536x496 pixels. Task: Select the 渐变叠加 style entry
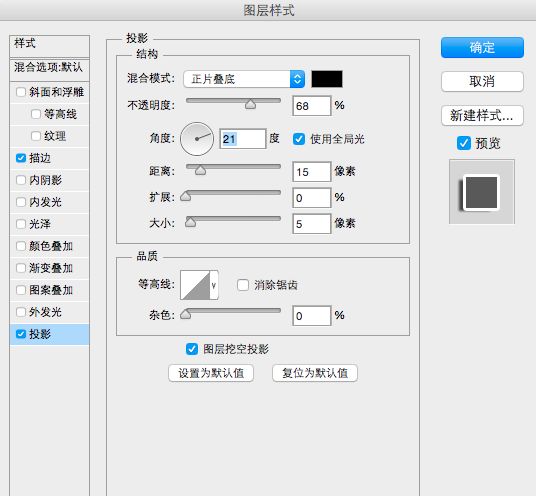coord(50,268)
